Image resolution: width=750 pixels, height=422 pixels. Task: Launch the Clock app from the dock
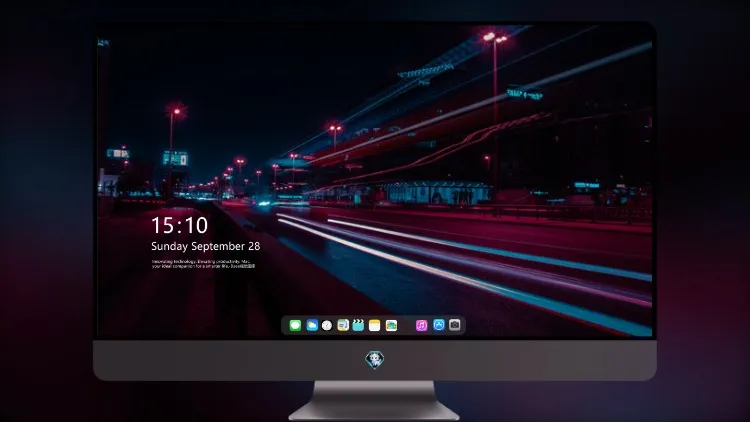coord(327,325)
